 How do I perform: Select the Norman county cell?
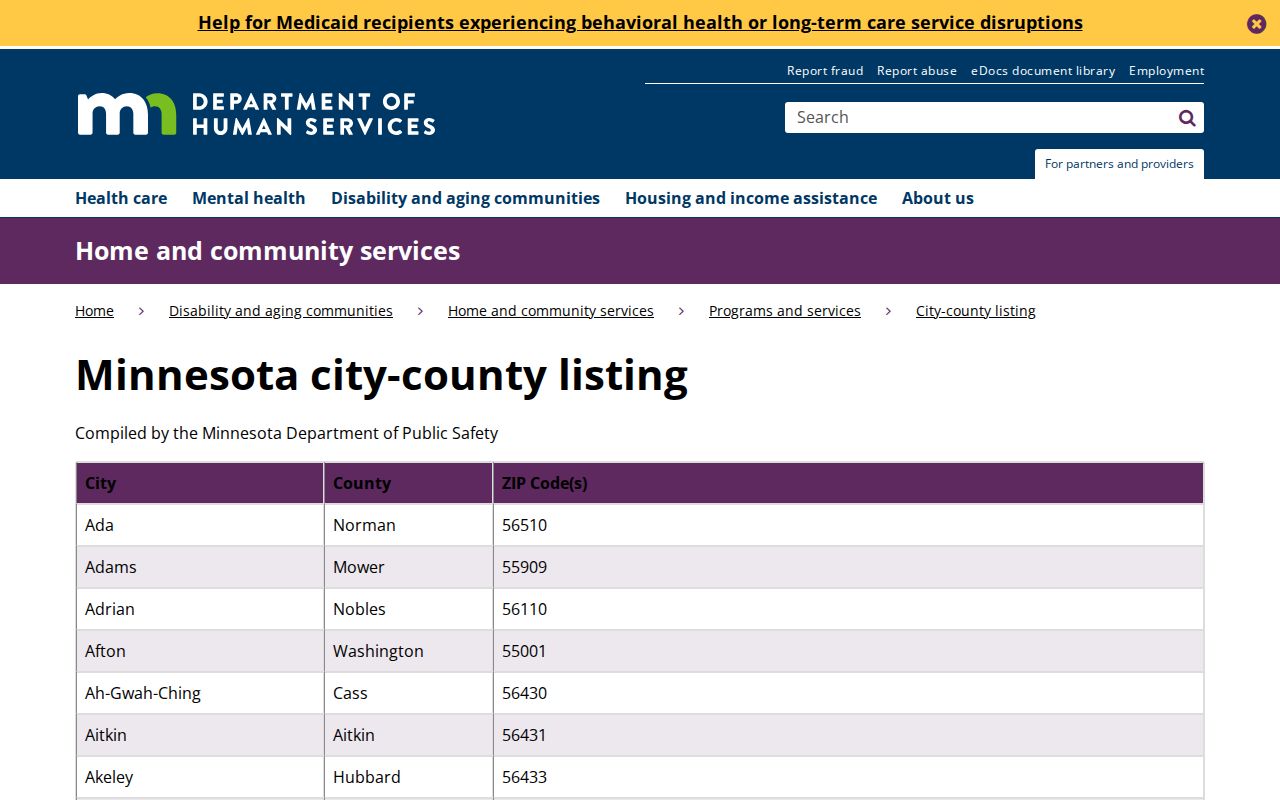click(408, 525)
